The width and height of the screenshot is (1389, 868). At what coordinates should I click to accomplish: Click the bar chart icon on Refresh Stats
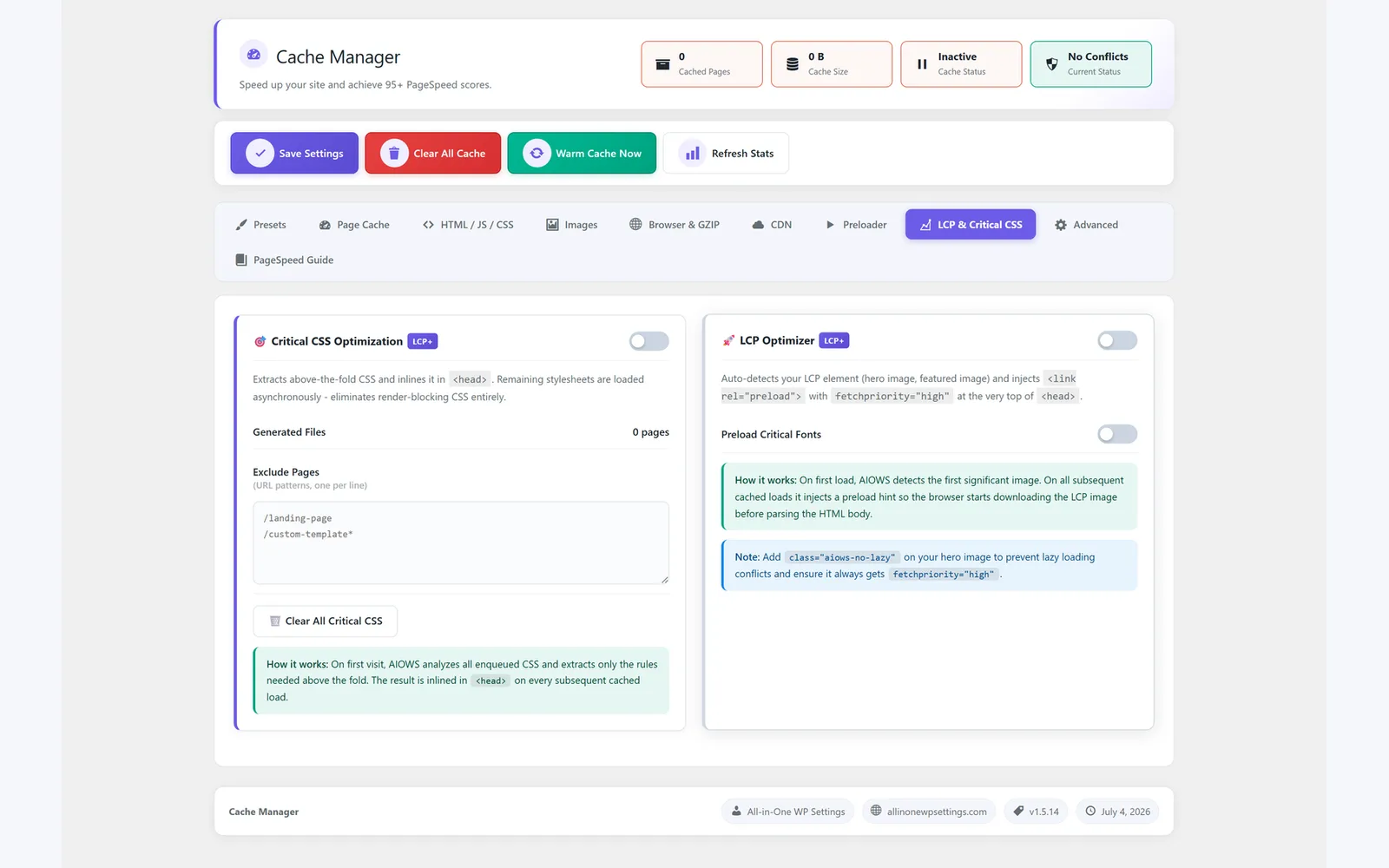click(x=693, y=154)
